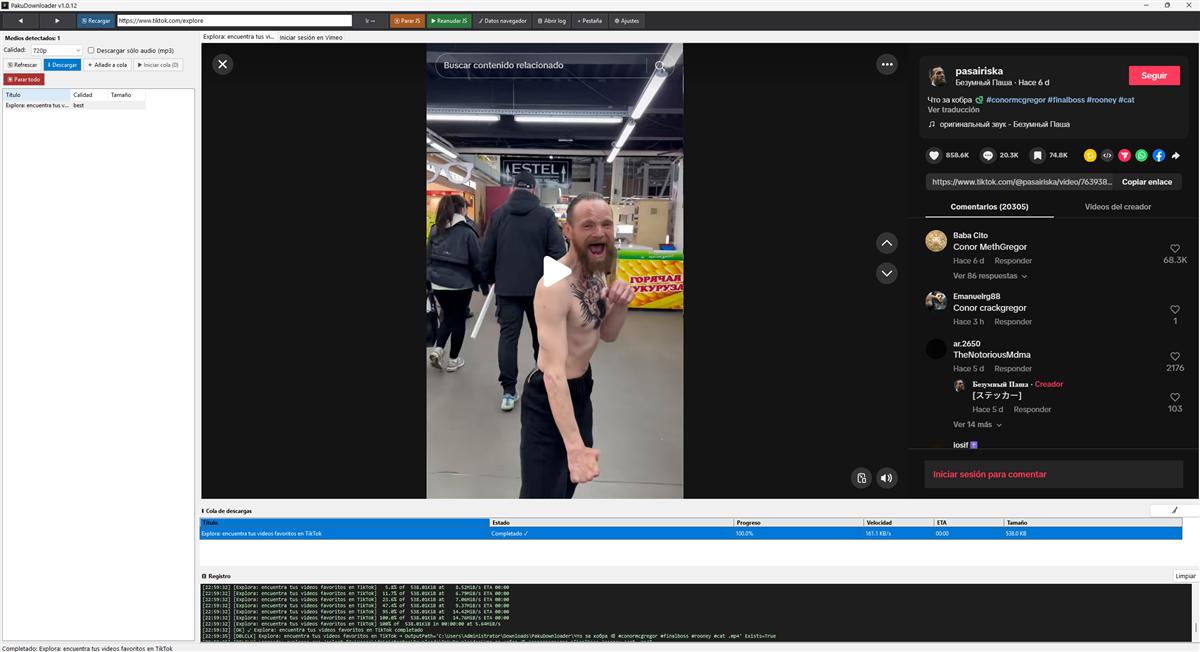Save the video with bookmark icon
This screenshot has height=652, width=1200.
[x=1038, y=155]
